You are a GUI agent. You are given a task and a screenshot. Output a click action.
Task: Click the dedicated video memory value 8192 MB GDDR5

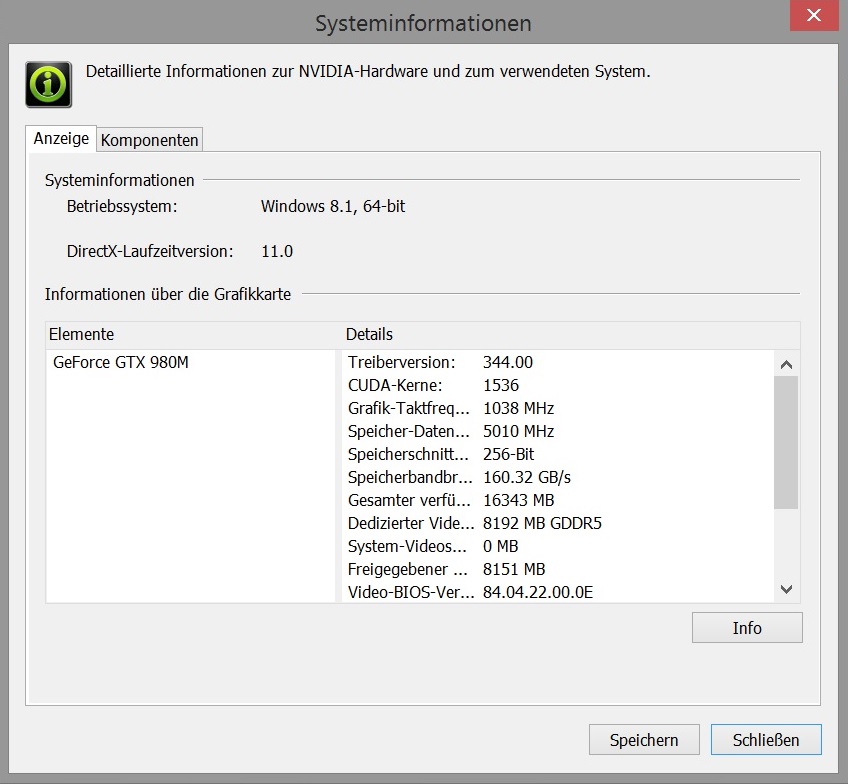[542, 523]
